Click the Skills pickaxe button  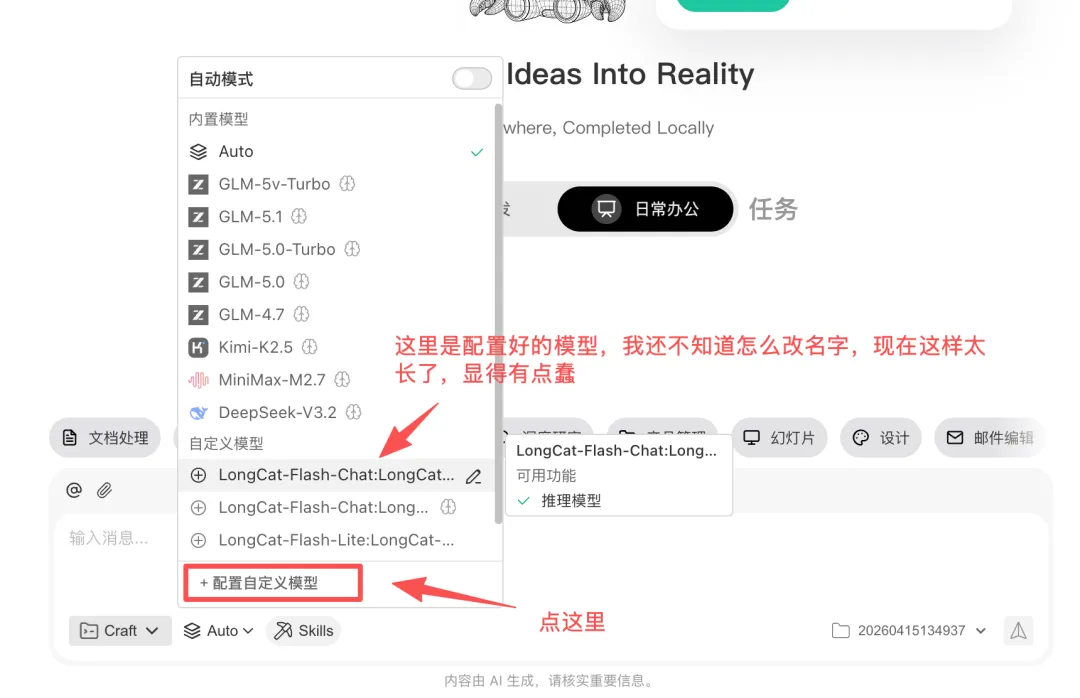click(x=304, y=630)
